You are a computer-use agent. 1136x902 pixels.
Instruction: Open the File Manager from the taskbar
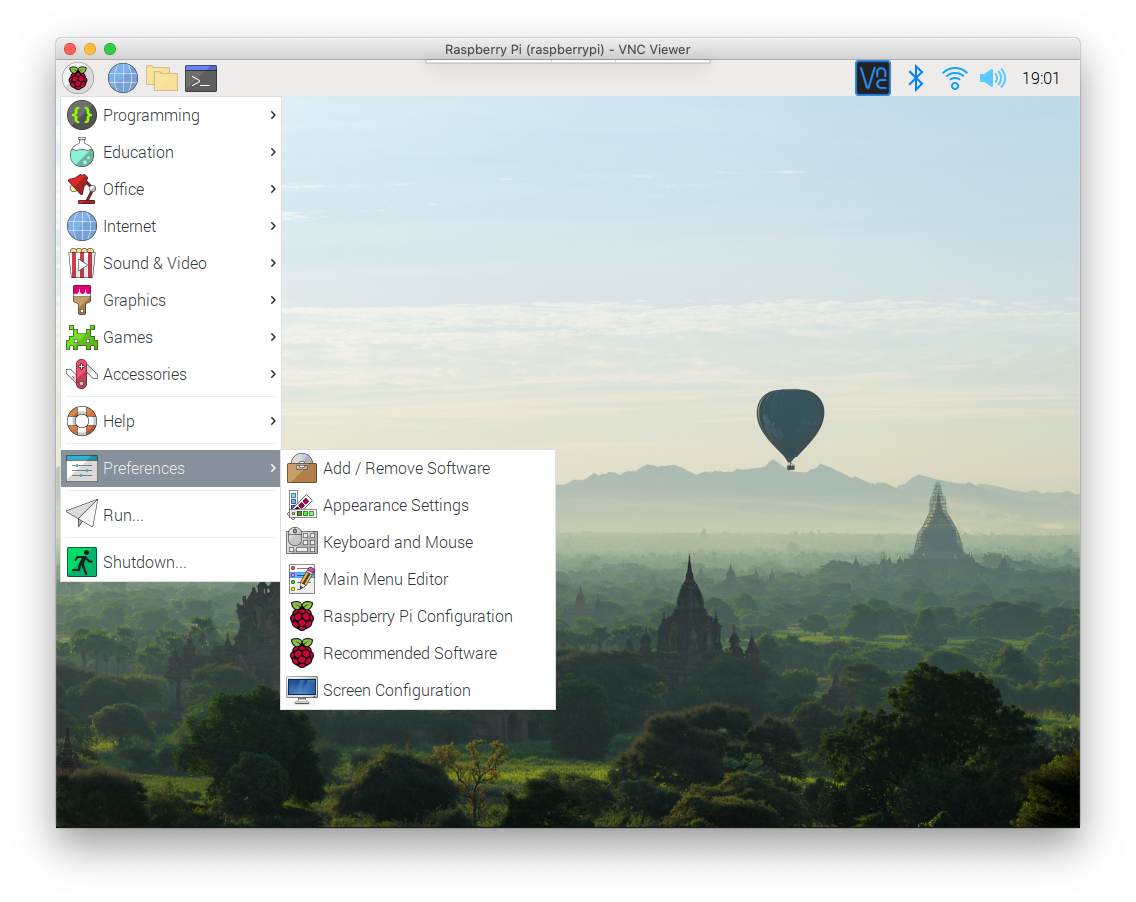(x=162, y=78)
